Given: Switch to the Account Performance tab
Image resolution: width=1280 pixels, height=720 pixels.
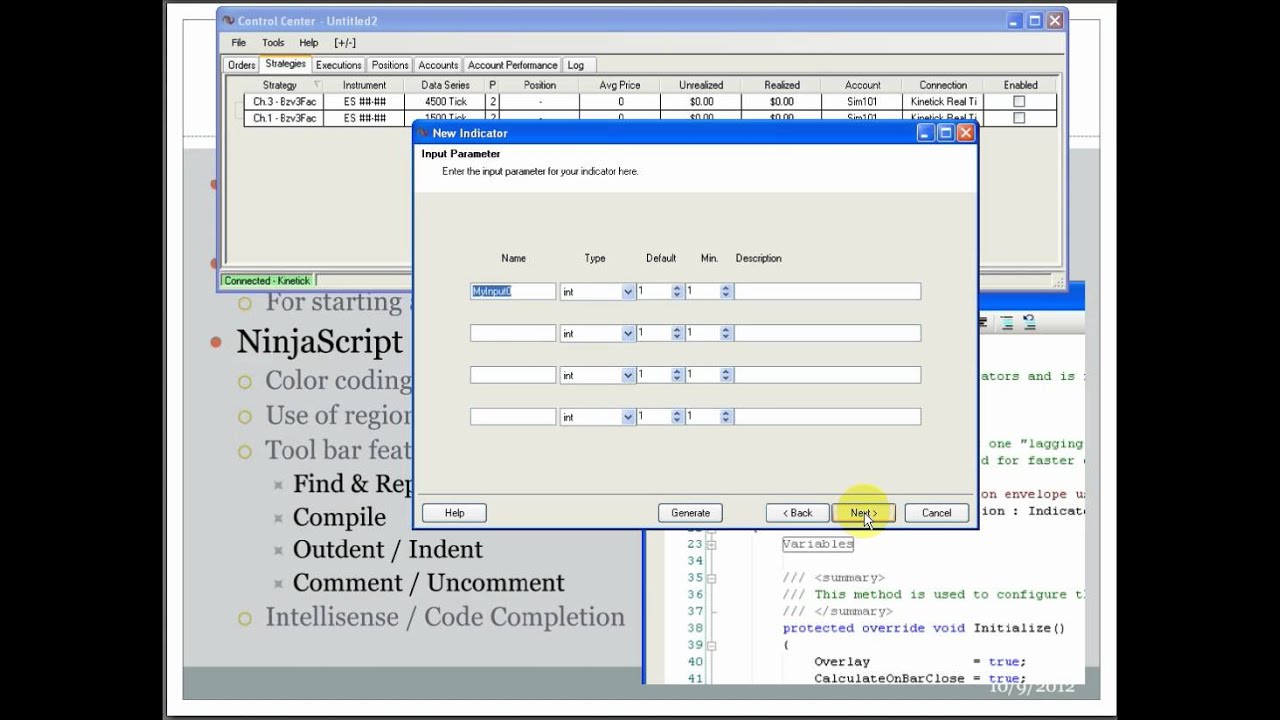Looking at the screenshot, I should (512, 65).
